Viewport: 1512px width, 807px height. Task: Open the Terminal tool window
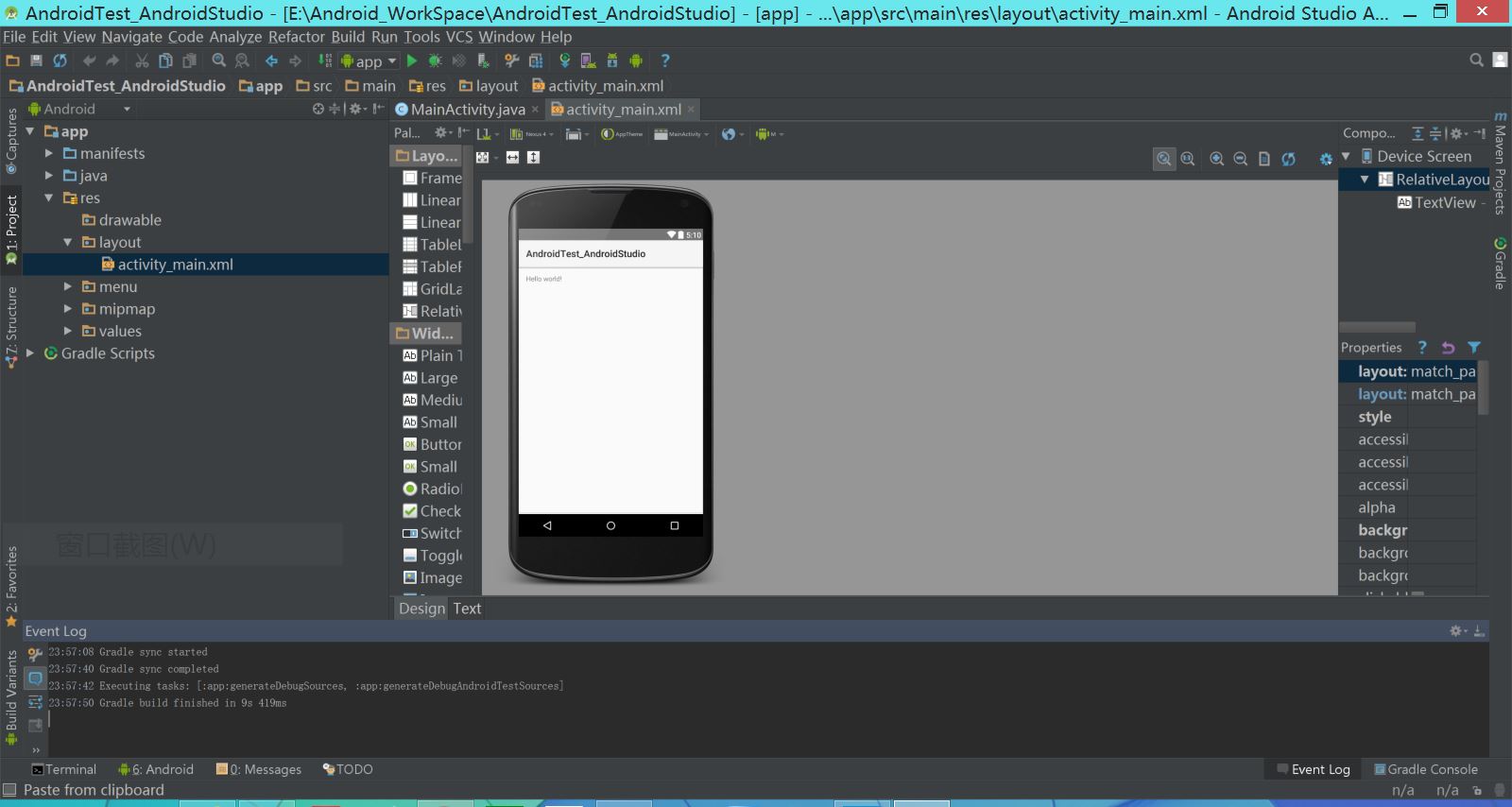[x=64, y=769]
